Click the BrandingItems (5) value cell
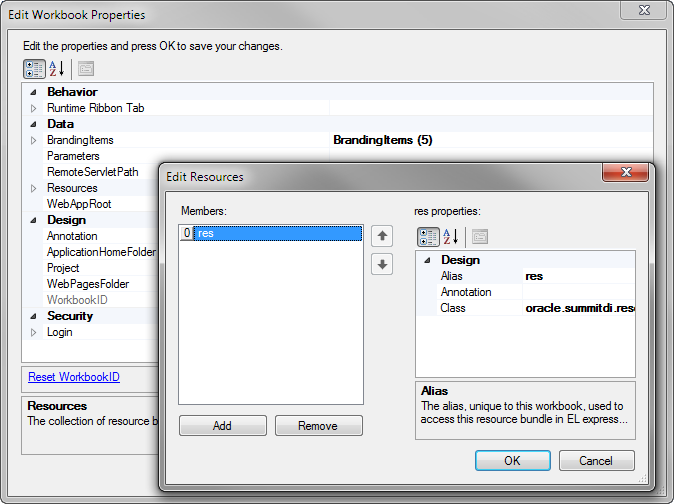Image resolution: width=674 pixels, height=504 pixels. [x=491, y=140]
